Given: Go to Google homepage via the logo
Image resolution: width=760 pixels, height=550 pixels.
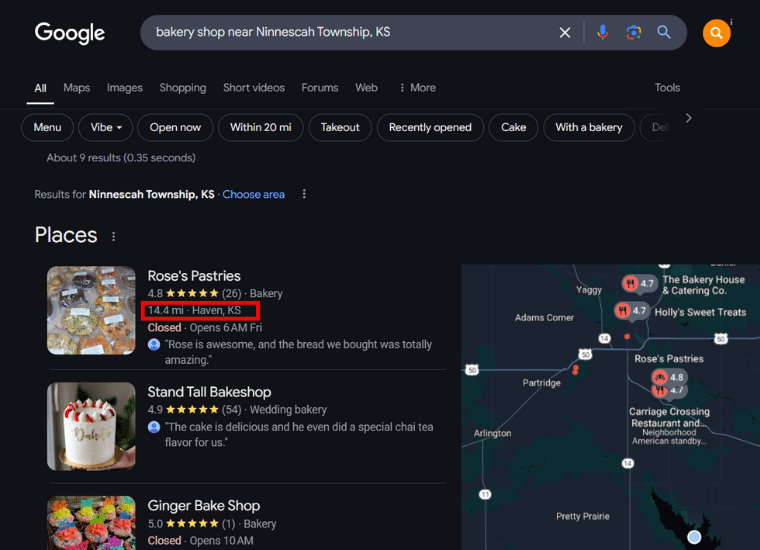Looking at the screenshot, I should click(x=70, y=33).
